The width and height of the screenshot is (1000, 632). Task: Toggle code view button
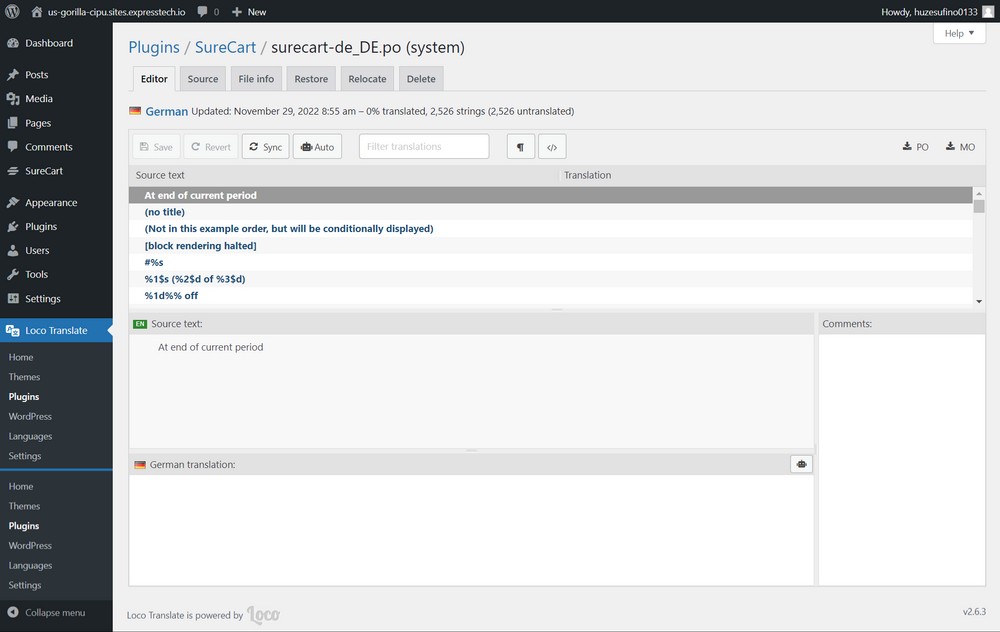click(551, 147)
